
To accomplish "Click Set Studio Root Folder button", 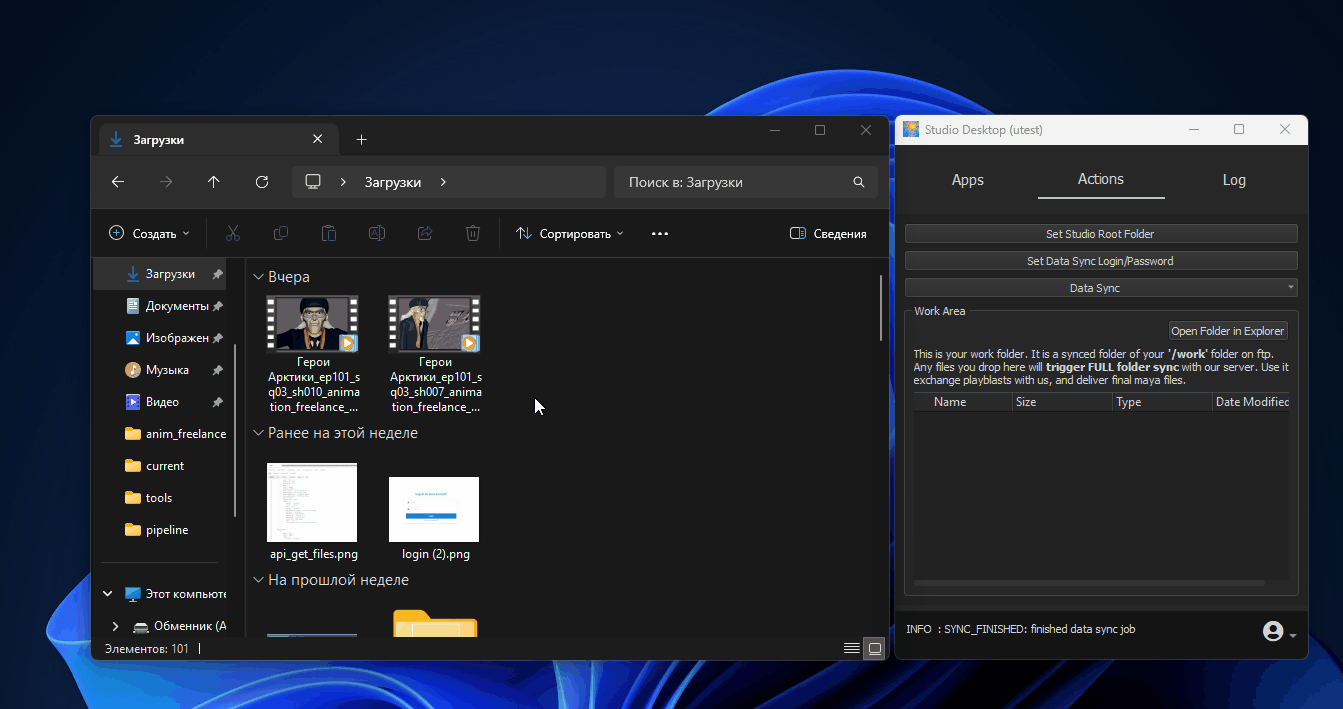I will click(1100, 234).
